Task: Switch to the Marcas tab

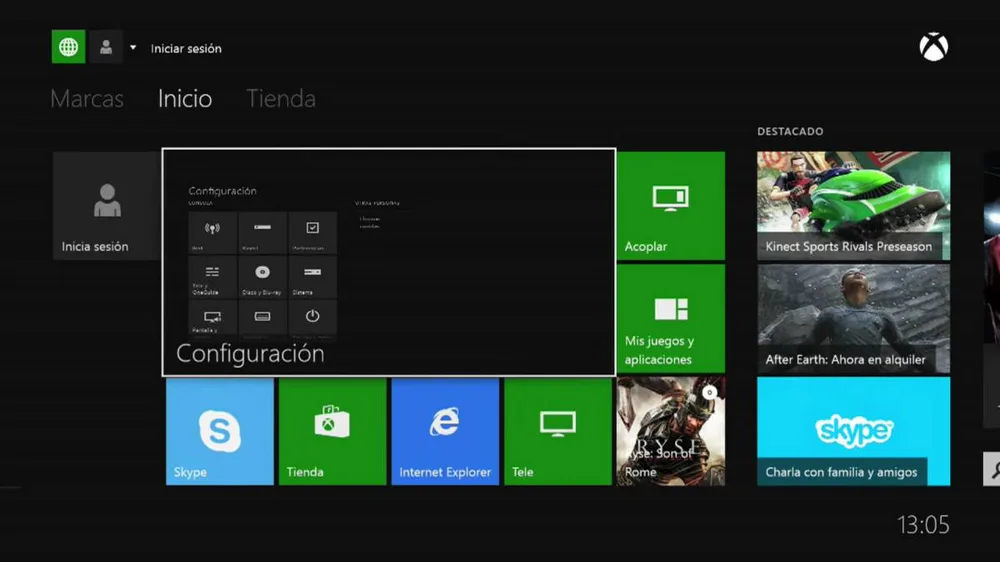Action: 87,99
